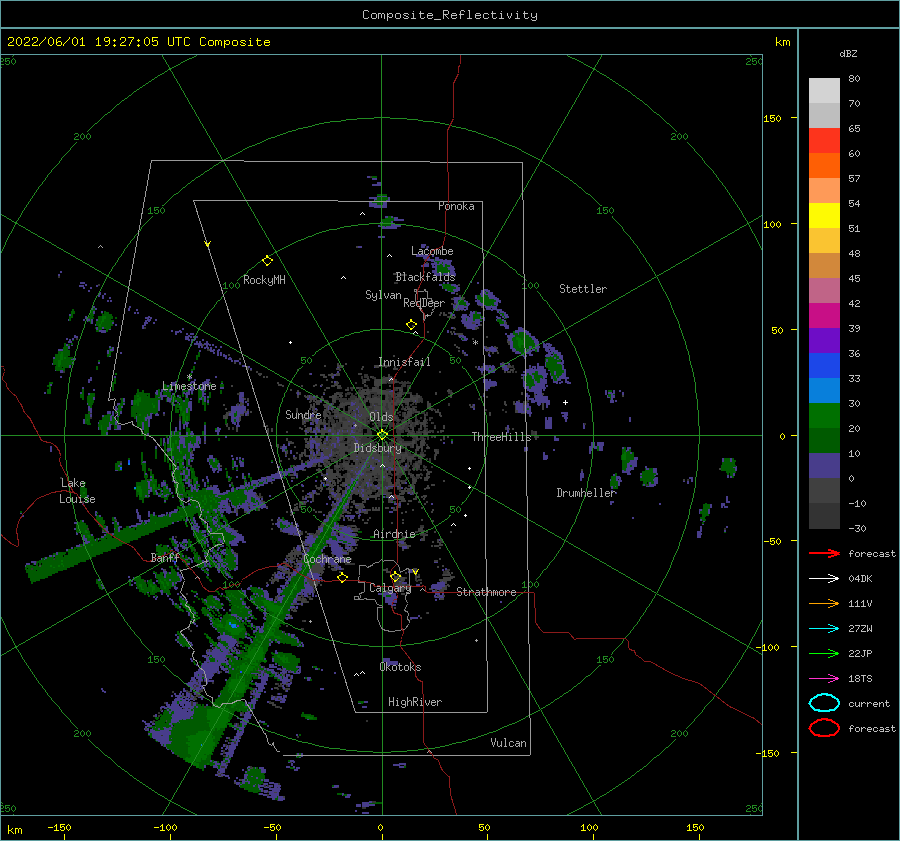Image resolution: width=900 pixels, height=841 pixels.
Task: Click the Drumheller town label
Action: pos(586,493)
